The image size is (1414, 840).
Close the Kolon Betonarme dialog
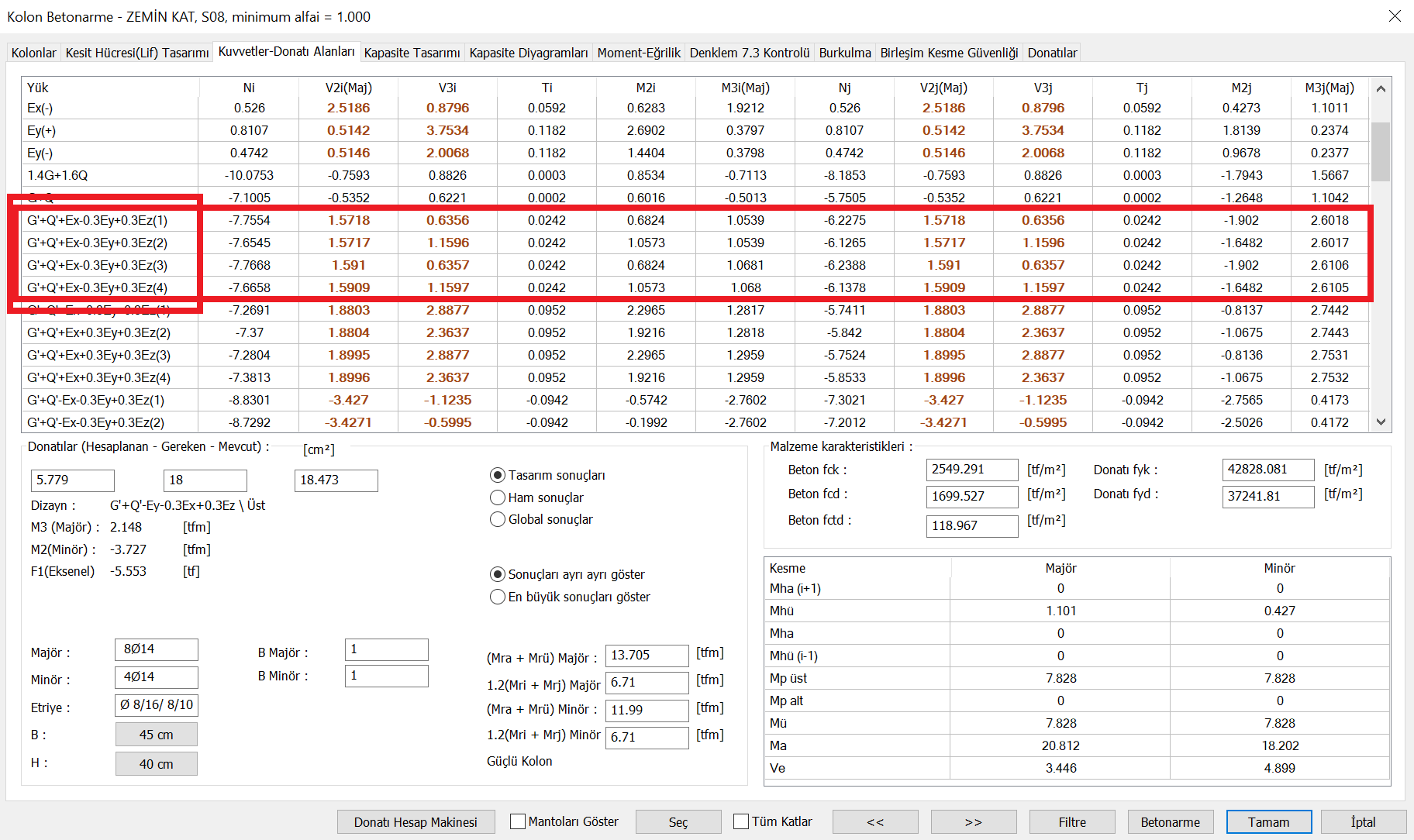pyautogui.click(x=1395, y=15)
